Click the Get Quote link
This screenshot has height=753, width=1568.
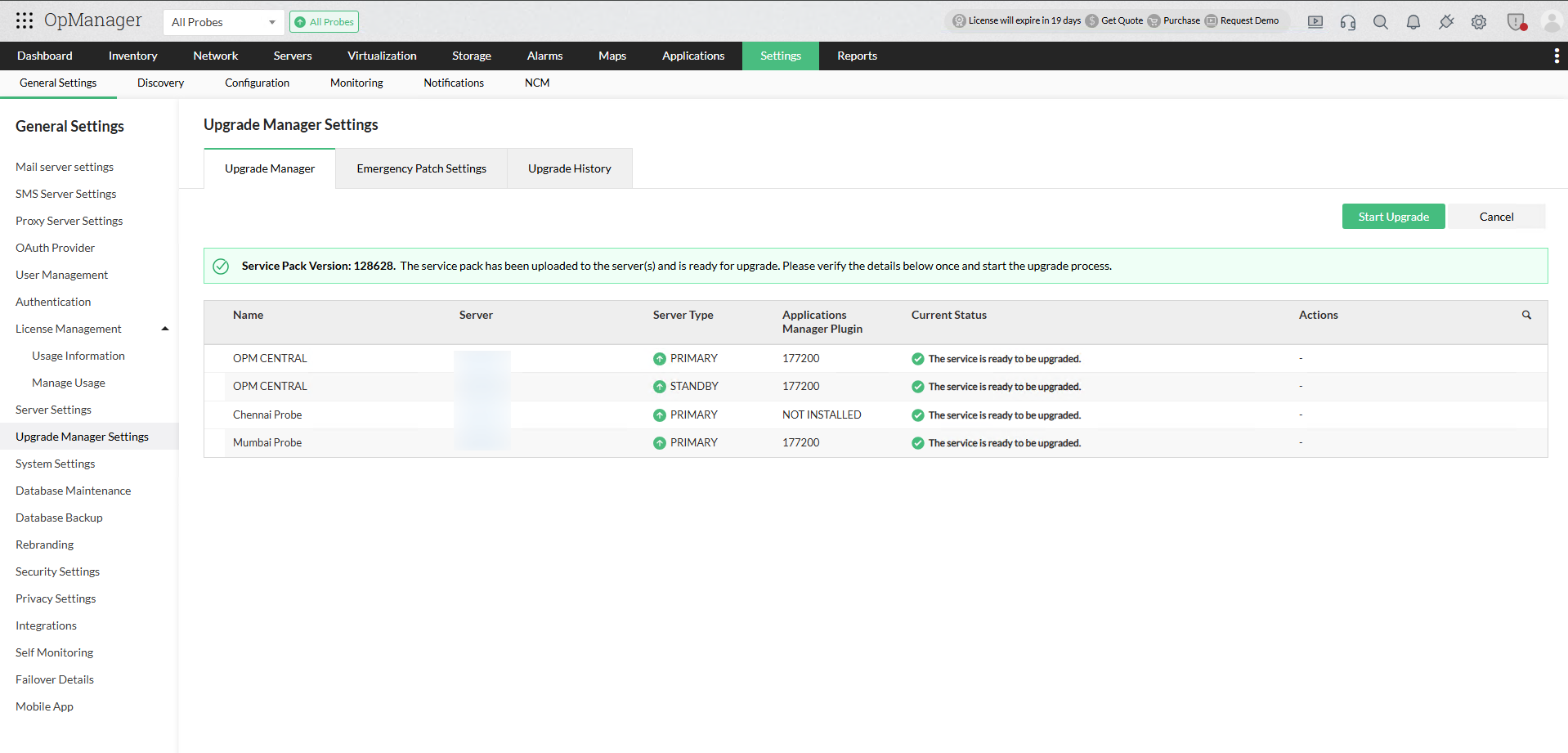[1122, 20]
